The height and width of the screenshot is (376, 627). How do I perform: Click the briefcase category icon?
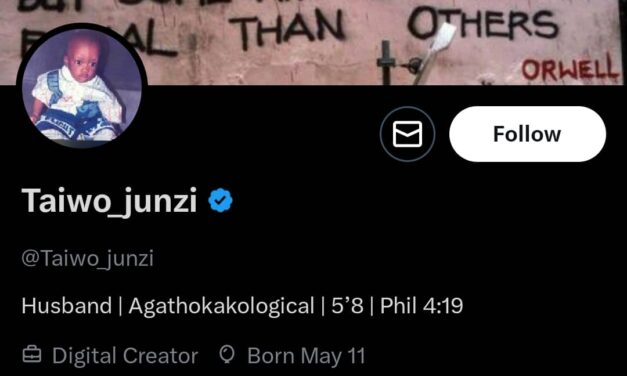32,354
